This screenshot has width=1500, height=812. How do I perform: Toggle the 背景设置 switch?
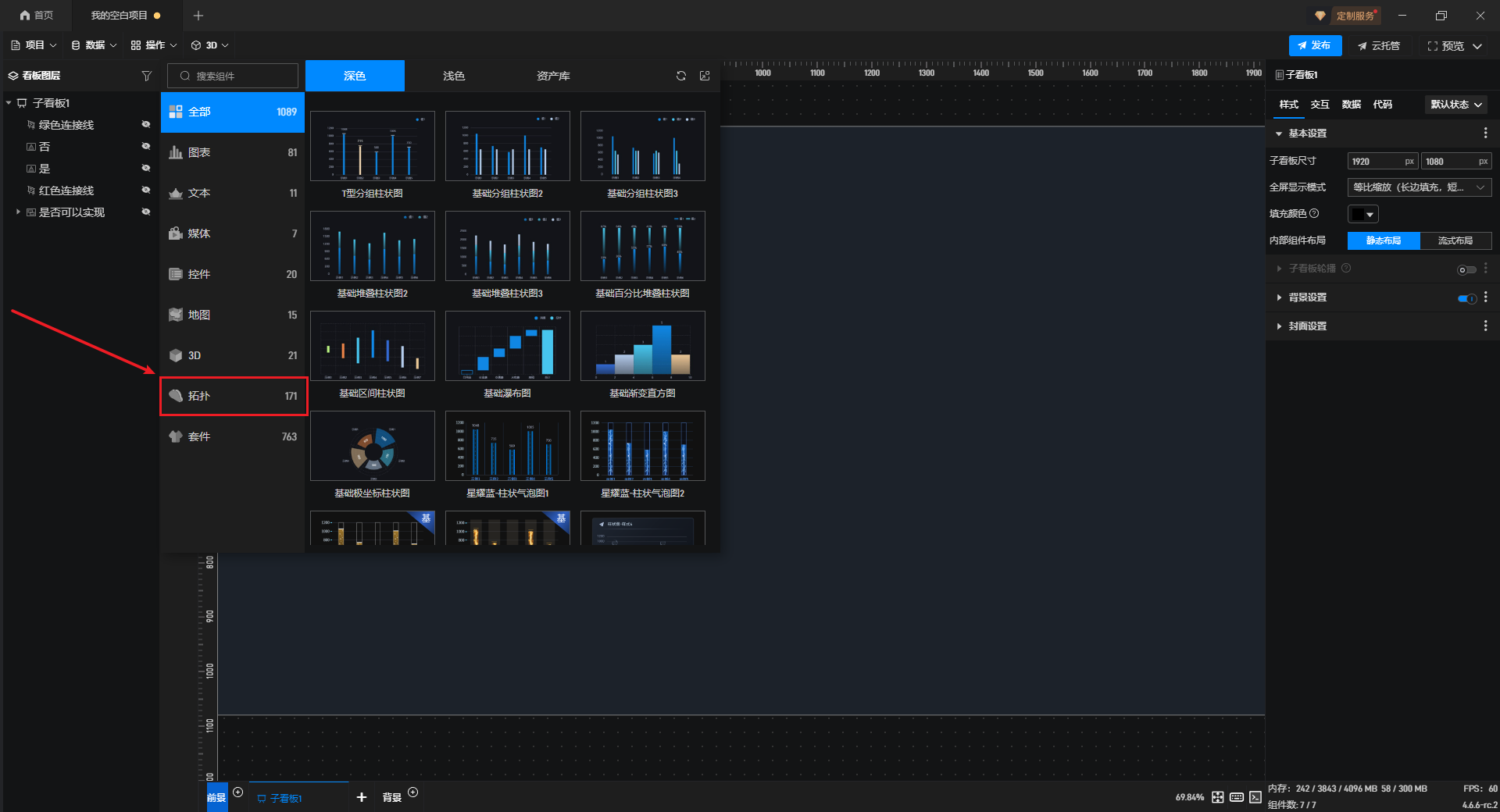click(x=1467, y=298)
